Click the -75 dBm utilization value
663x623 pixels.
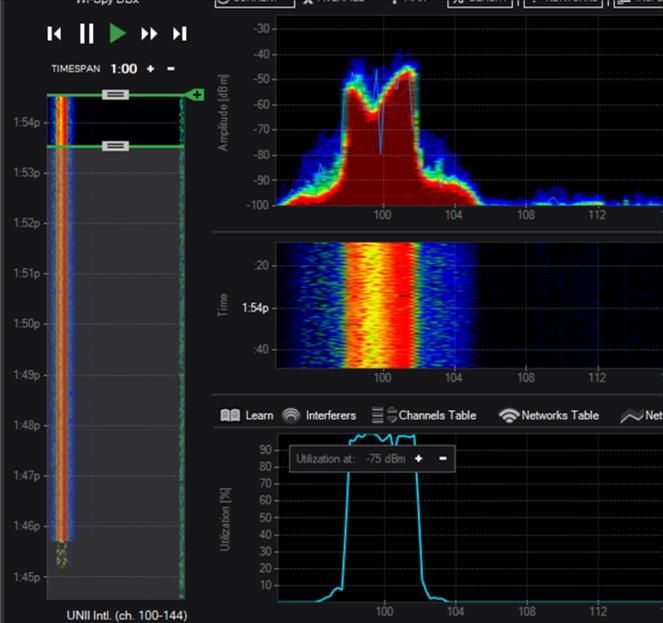point(385,458)
